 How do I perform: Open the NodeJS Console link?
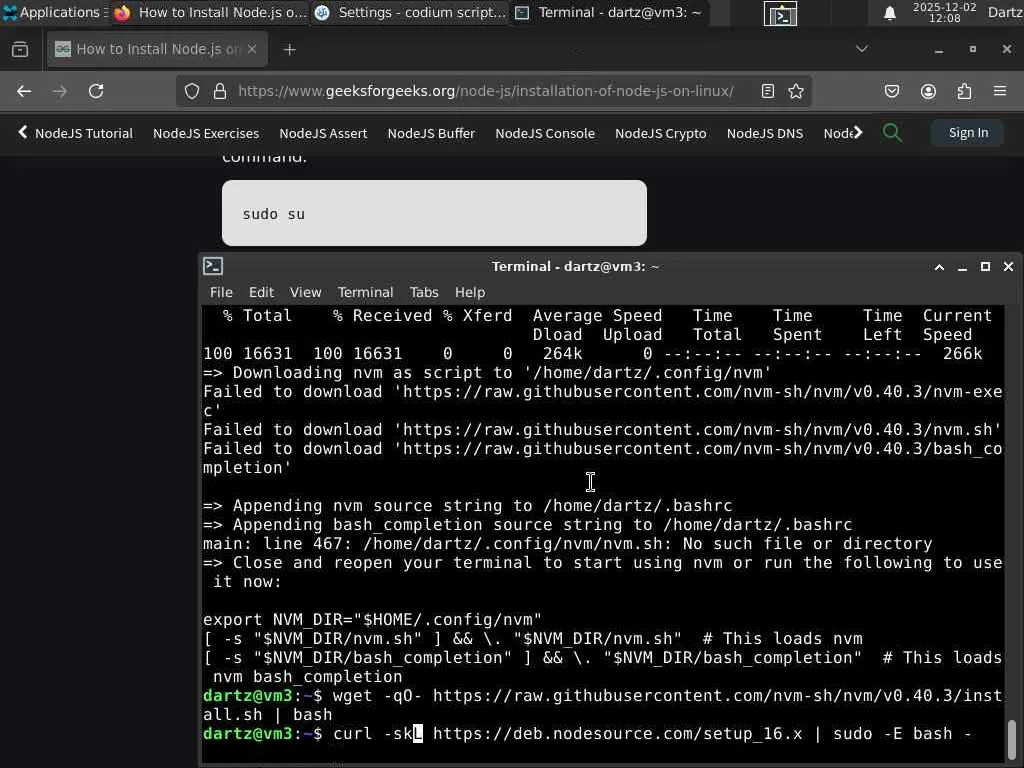tap(545, 133)
